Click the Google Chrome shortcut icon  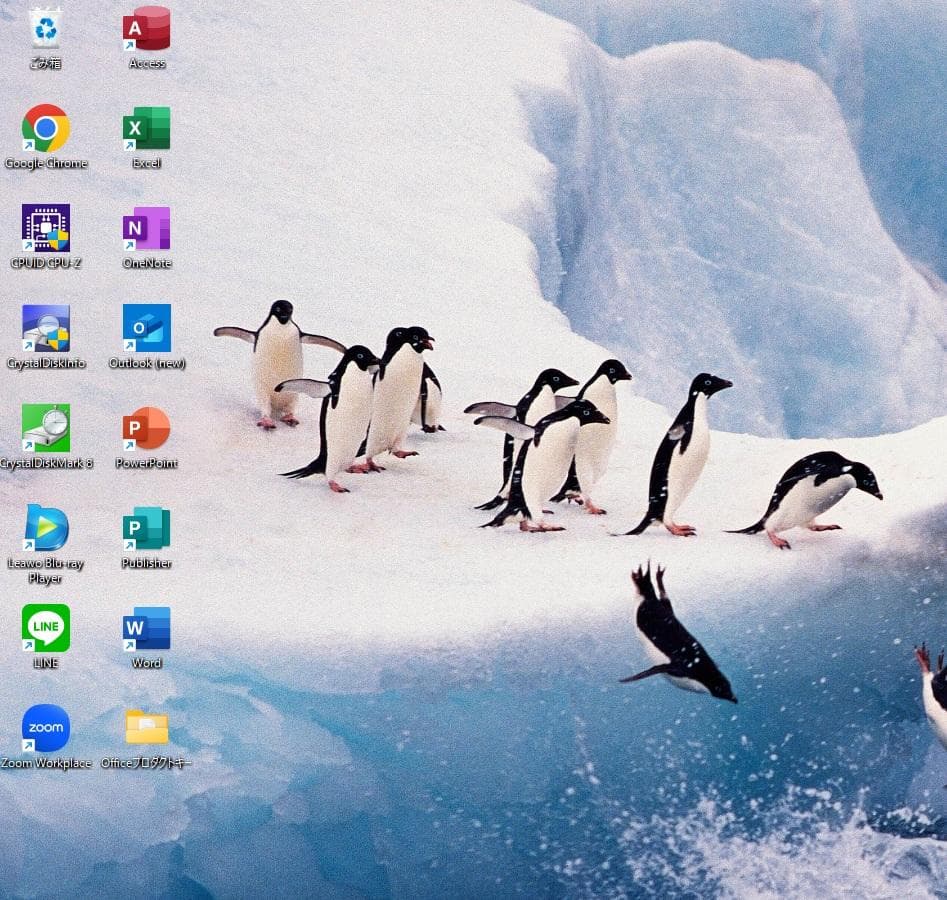[x=46, y=128]
